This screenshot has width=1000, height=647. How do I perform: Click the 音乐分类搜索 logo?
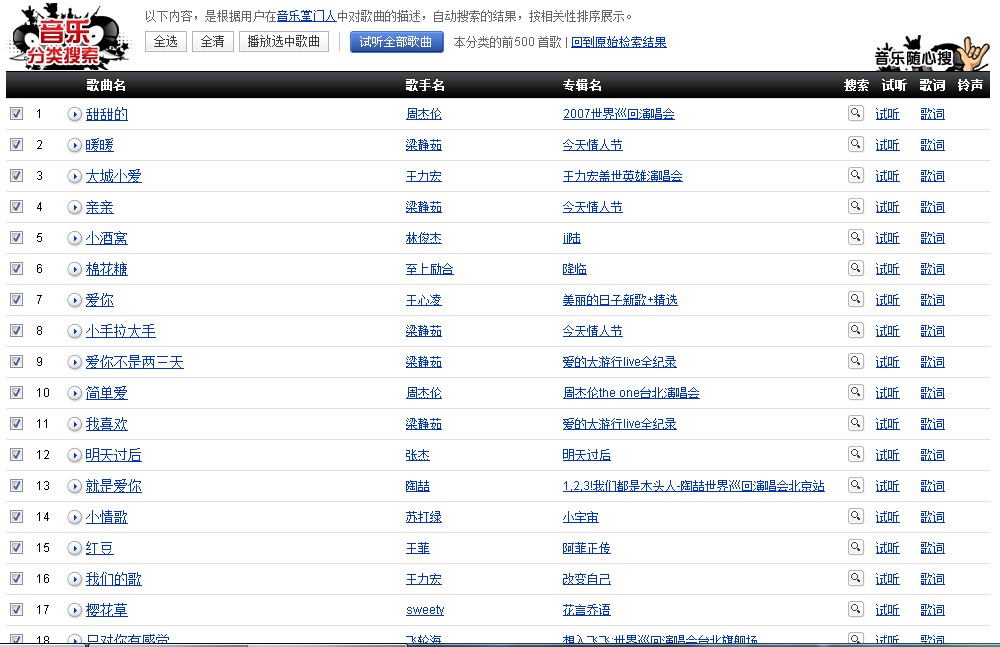pyautogui.click(x=67, y=37)
